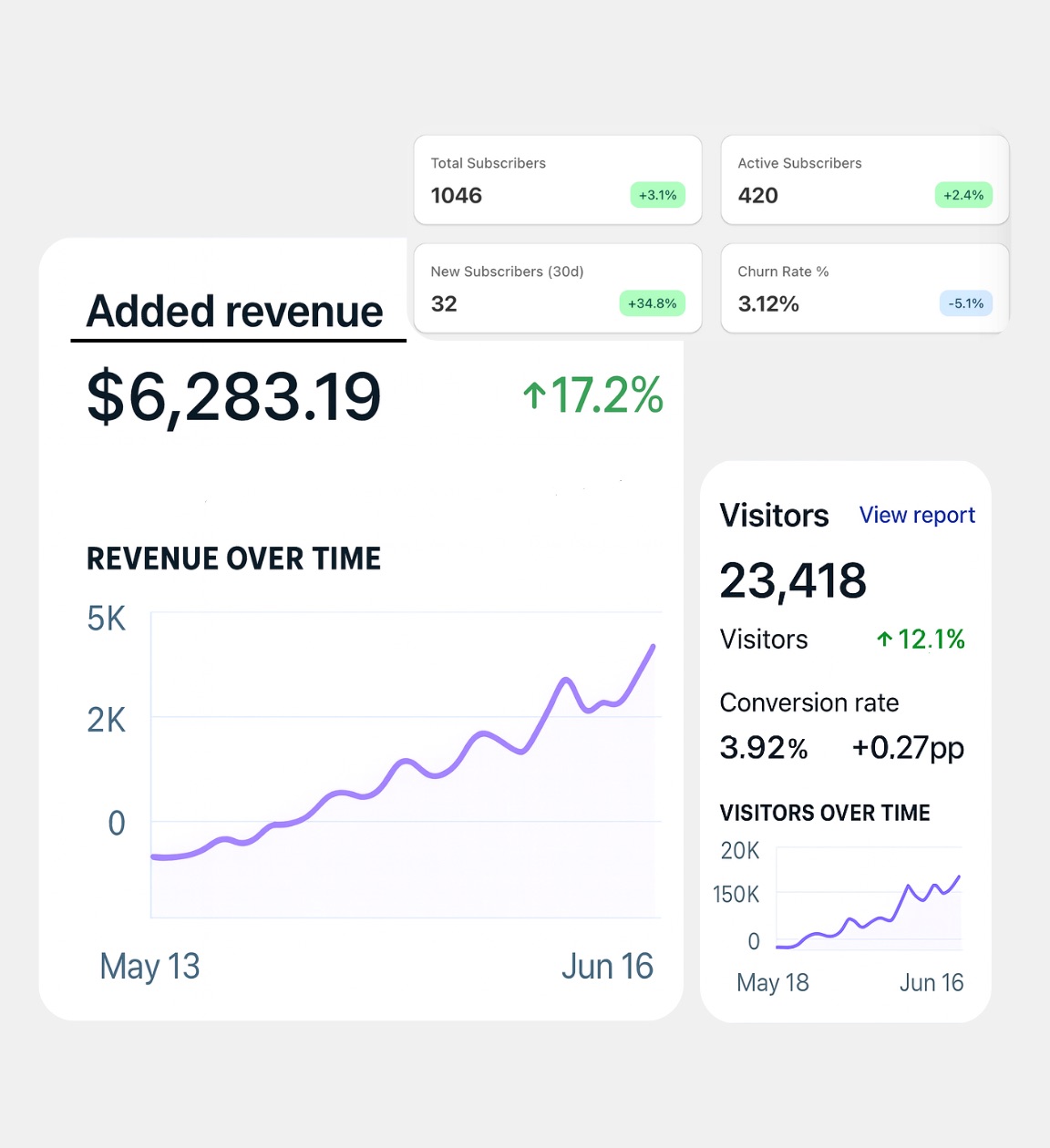1050x1148 pixels.
Task: Click the Total Subscribers card
Action: tap(557, 179)
